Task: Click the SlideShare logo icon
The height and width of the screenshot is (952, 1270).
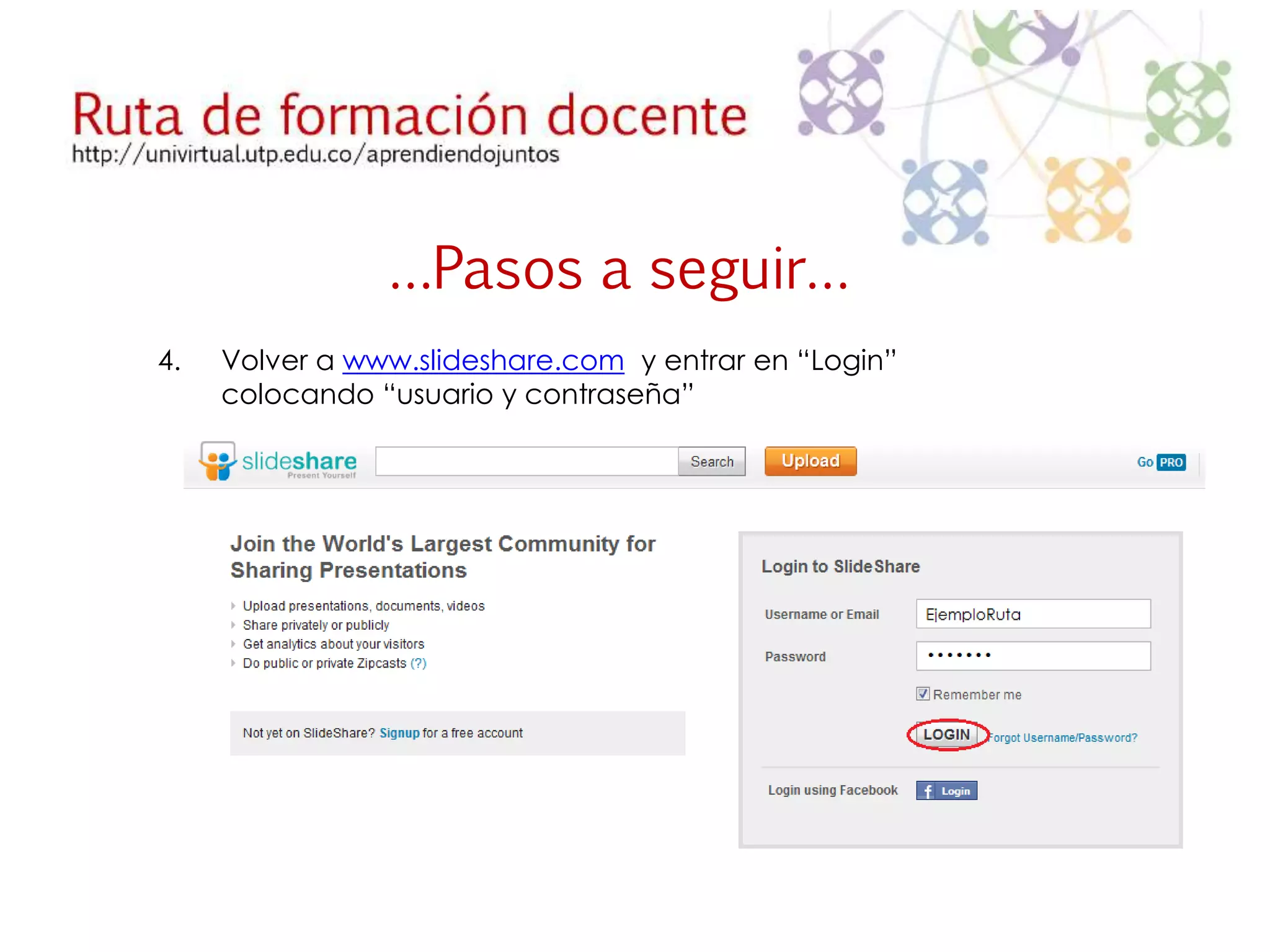Action: click(x=217, y=461)
